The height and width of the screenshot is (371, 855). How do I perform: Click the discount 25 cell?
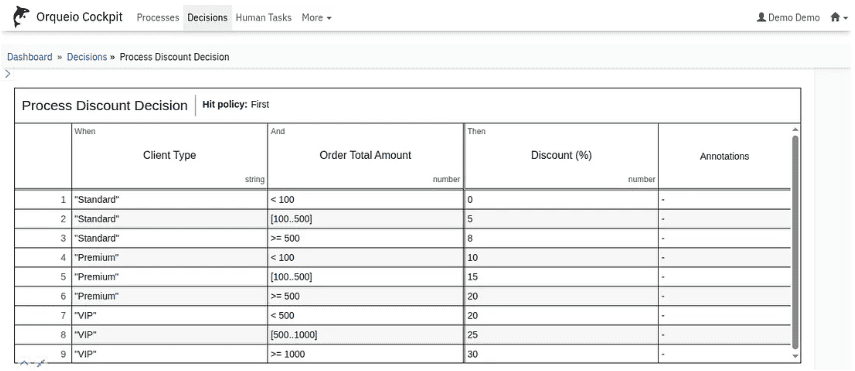(x=561, y=335)
